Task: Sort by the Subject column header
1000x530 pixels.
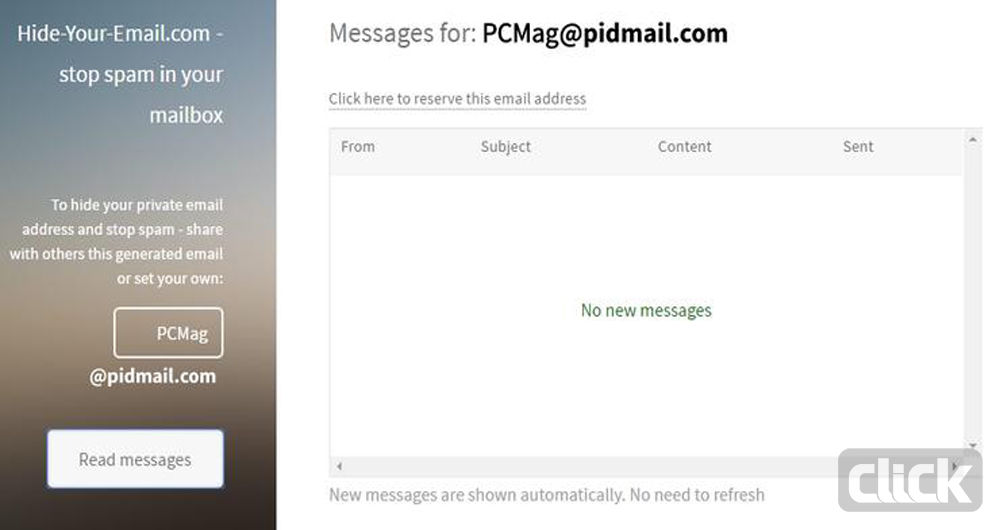Action: tap(506, 147)
